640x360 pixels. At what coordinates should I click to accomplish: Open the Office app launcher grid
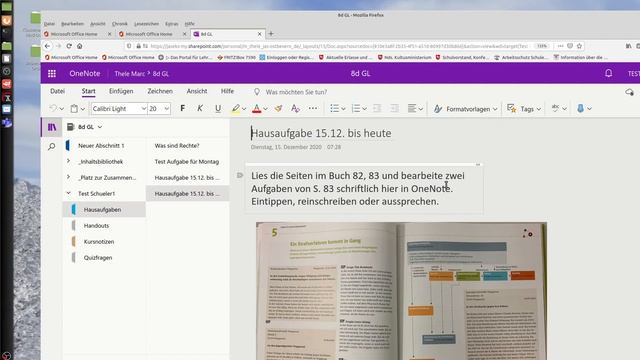point(52,73)
